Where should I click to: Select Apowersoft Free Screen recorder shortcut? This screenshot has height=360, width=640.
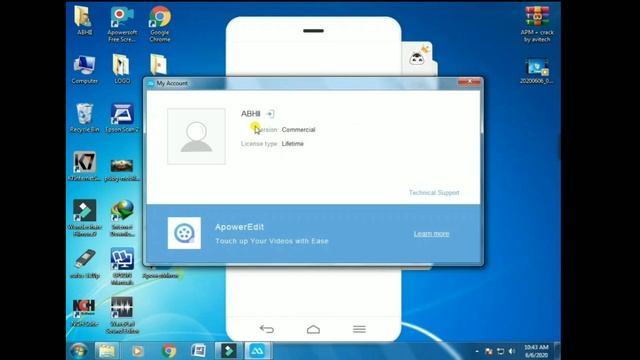[x=122, y=24]
